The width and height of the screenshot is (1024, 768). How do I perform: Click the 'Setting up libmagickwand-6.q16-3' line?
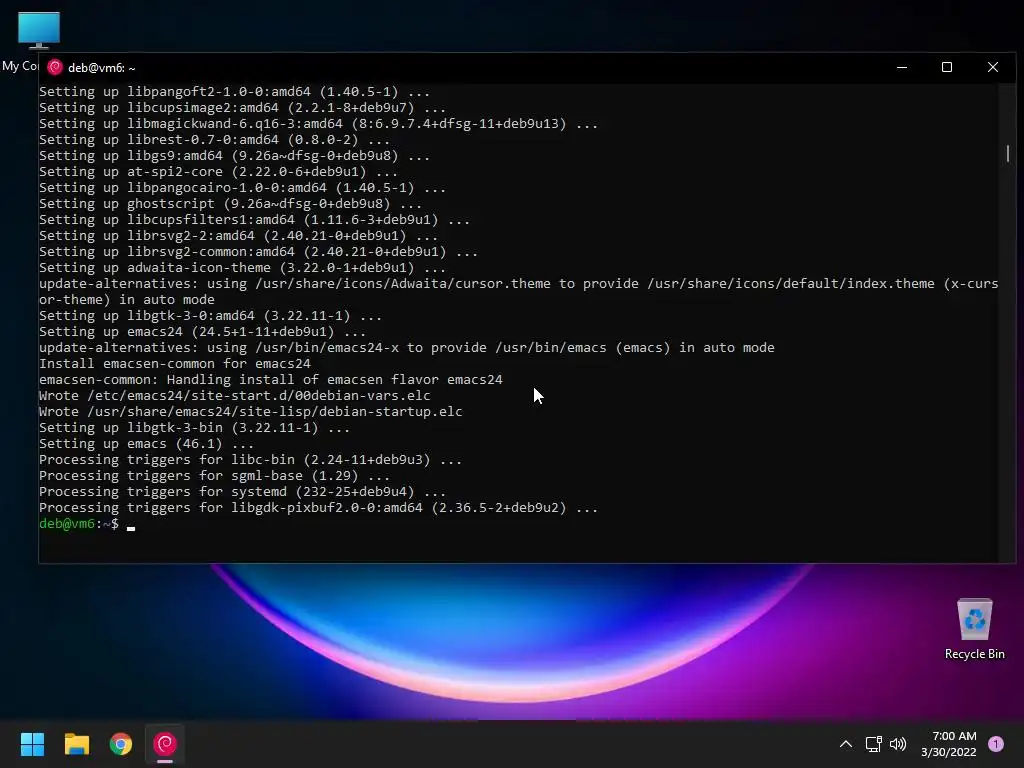[319, 124]
